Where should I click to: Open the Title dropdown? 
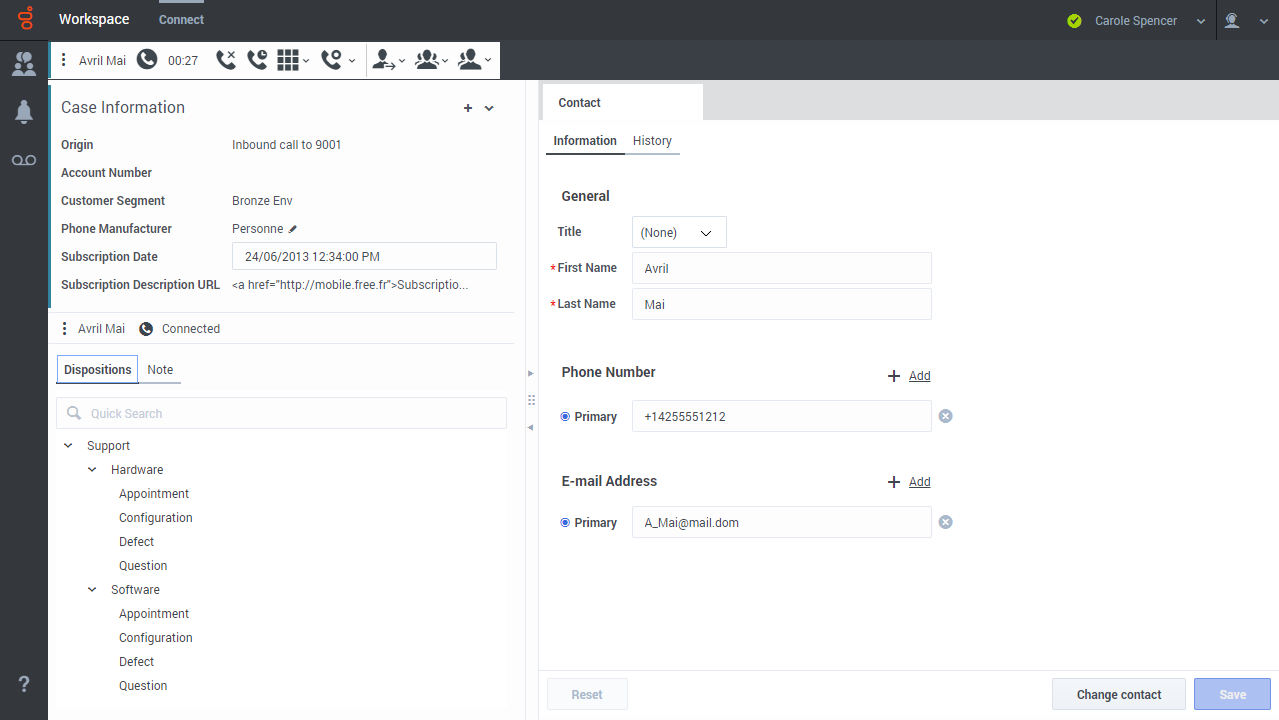tap(679, 232)
